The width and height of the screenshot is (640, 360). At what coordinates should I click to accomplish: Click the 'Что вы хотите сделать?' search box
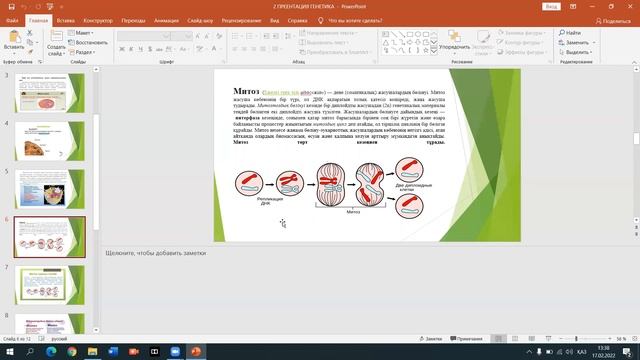click(x=350, y=20)
